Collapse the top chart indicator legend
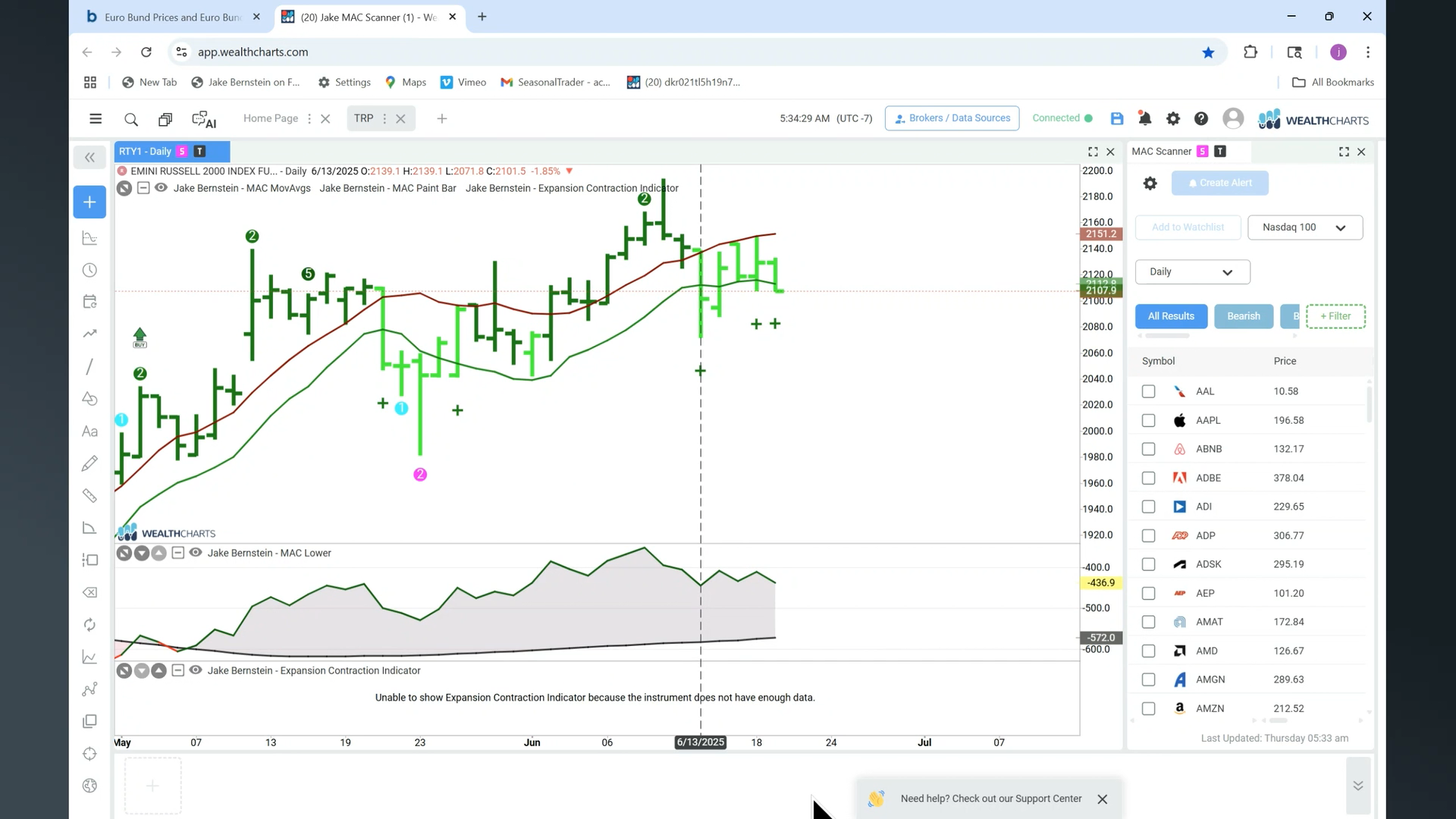 (x=143, y=188)
